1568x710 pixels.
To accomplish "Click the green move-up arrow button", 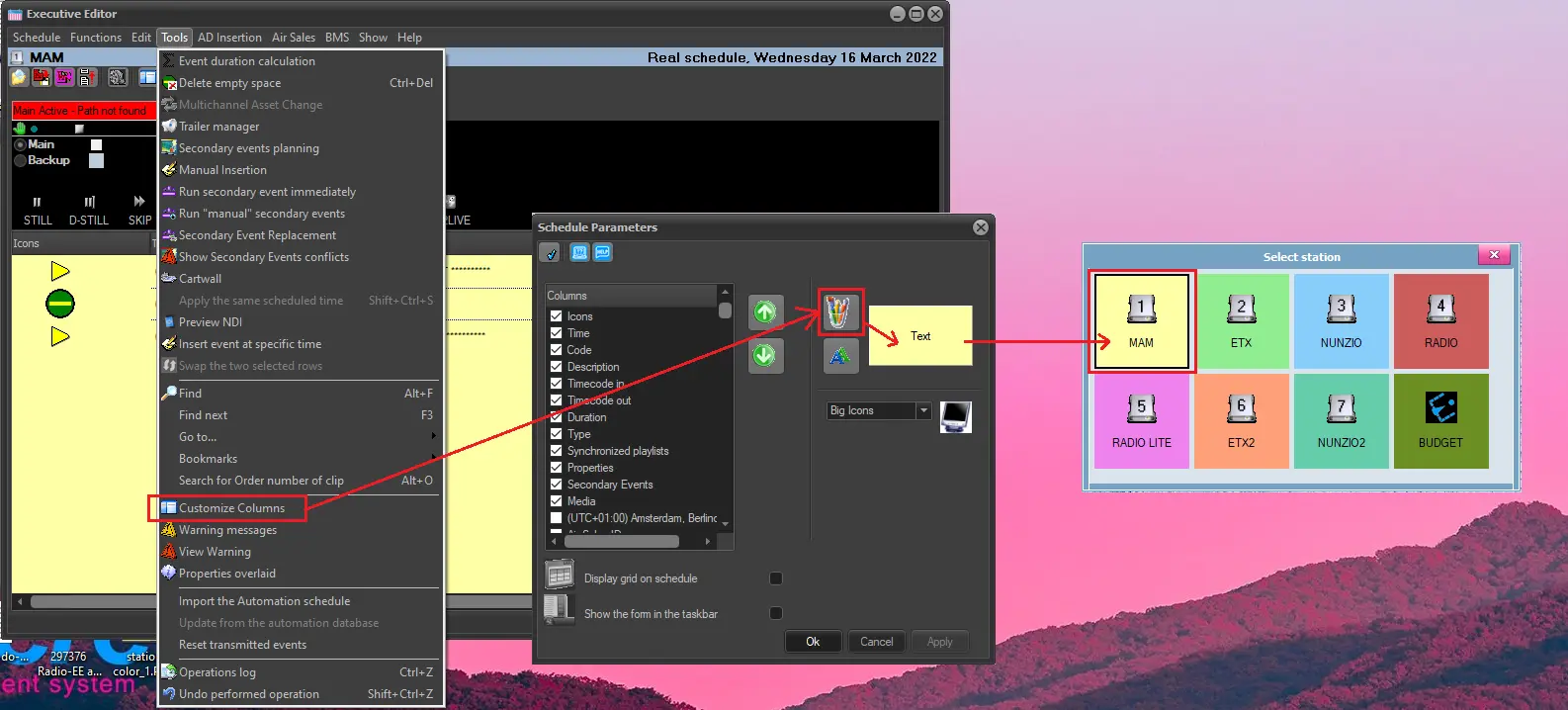I will click(765, 312).
